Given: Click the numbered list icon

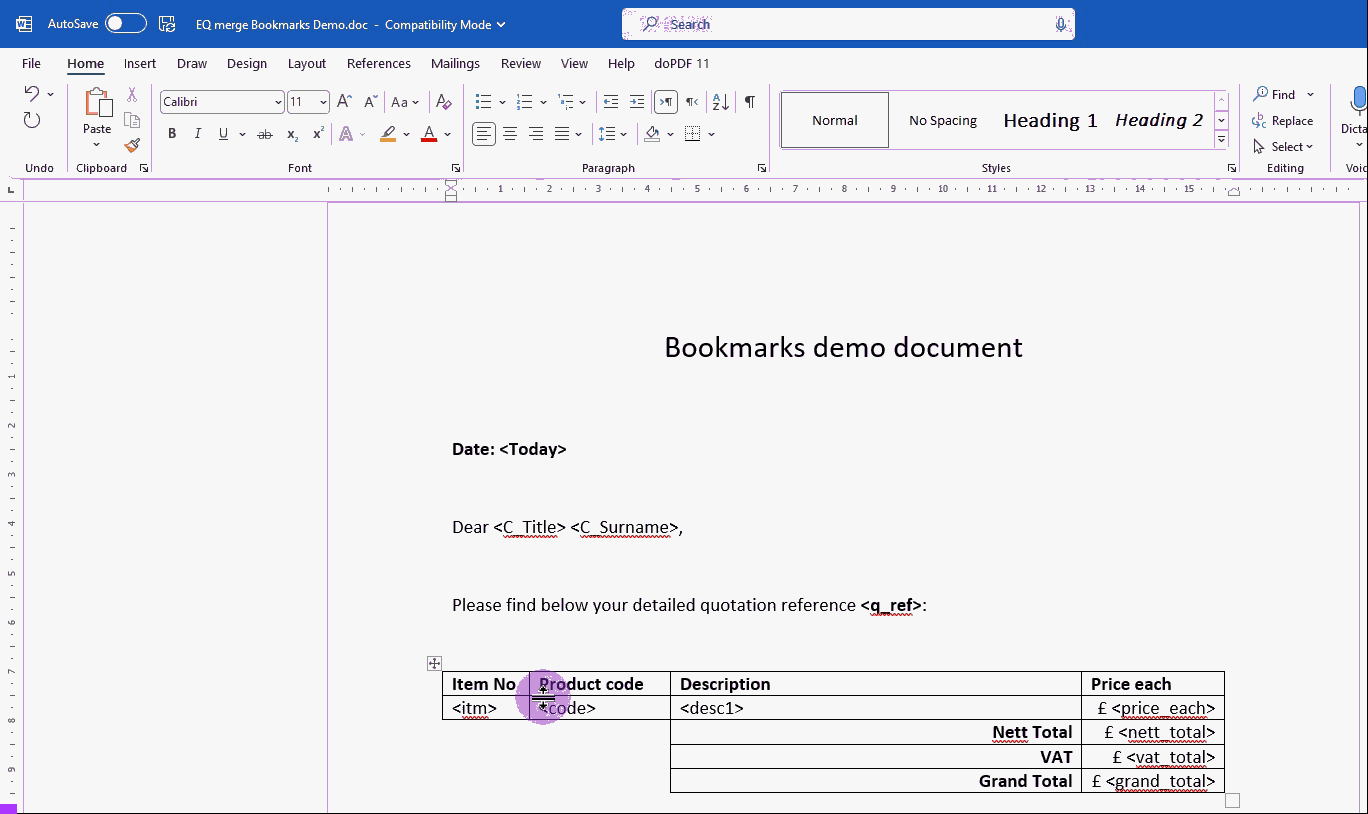Looking at the screenshot, I should point(524,102).
